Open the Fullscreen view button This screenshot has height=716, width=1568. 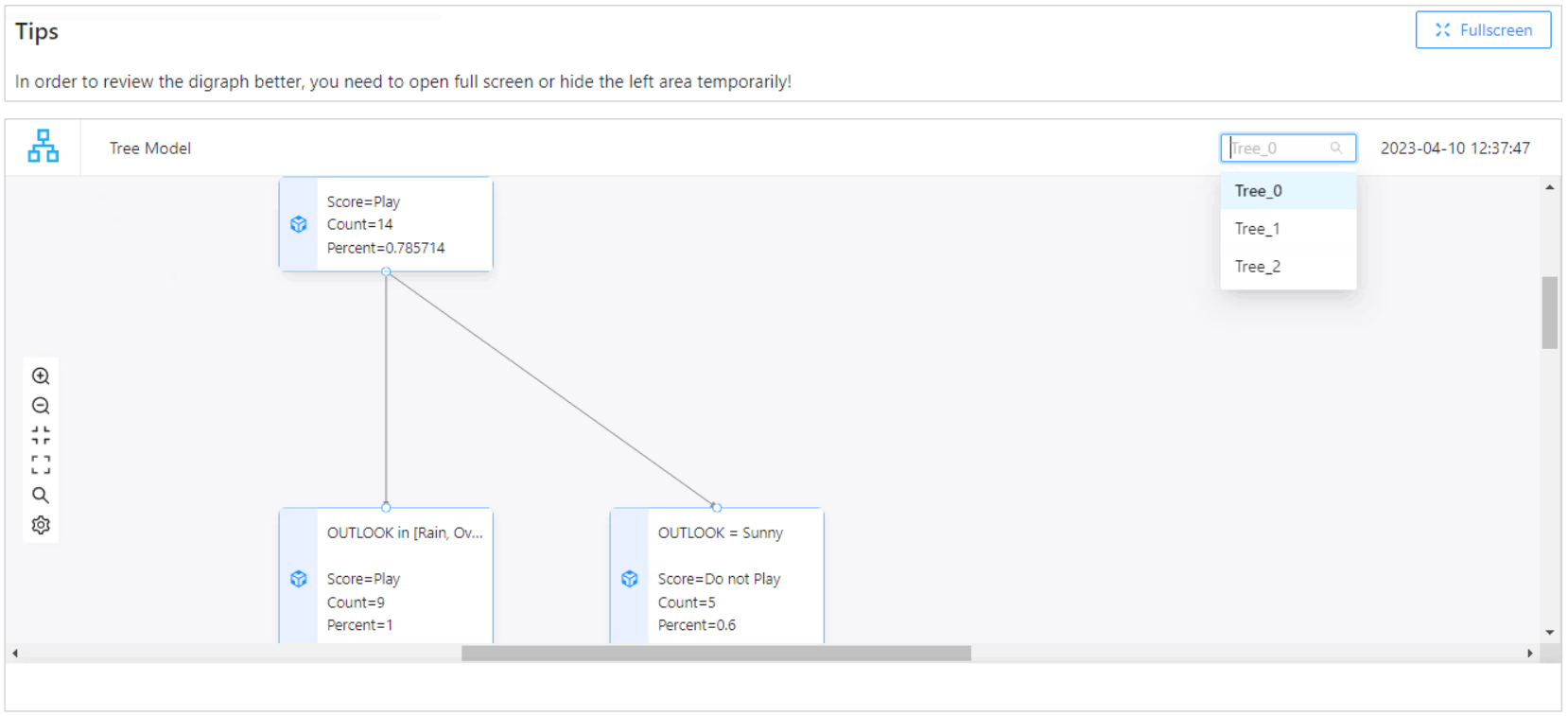click(1483, 30)
